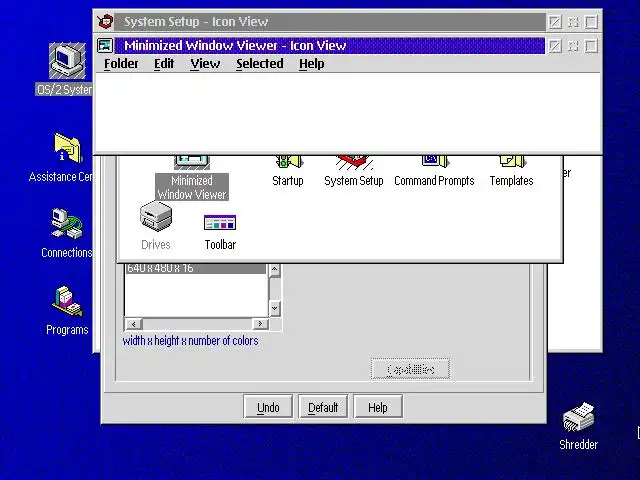640x480 pixels.
Task: Click the Help button beside Default
Action: tap(378, 407)
